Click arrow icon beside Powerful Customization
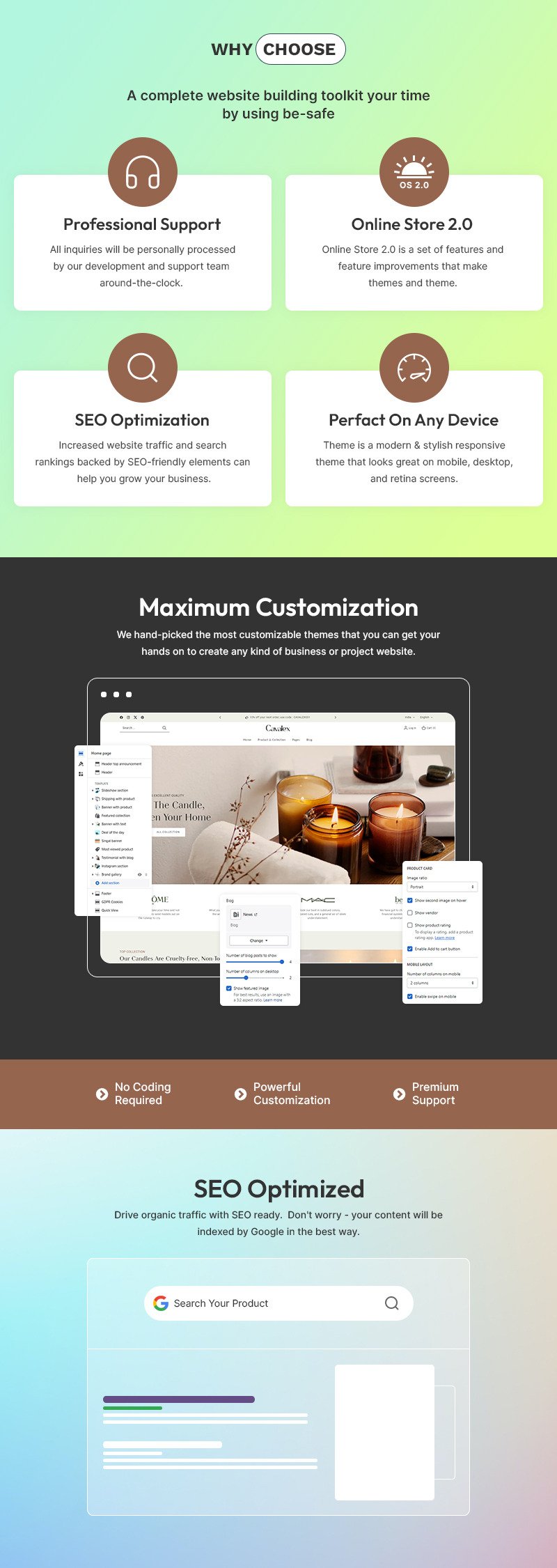The image size is (557, 1568). pyautogui.click(x=240, y=1094)
